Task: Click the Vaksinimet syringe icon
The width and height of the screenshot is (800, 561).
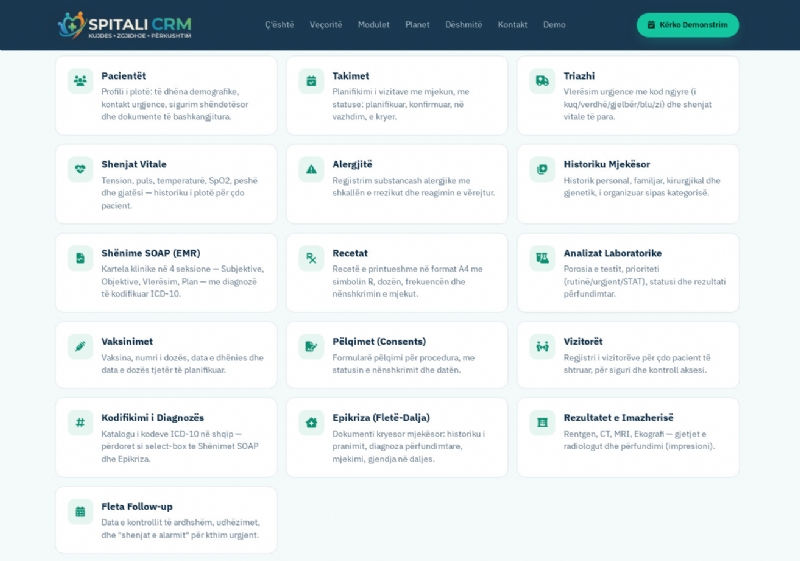Action: 80,347
